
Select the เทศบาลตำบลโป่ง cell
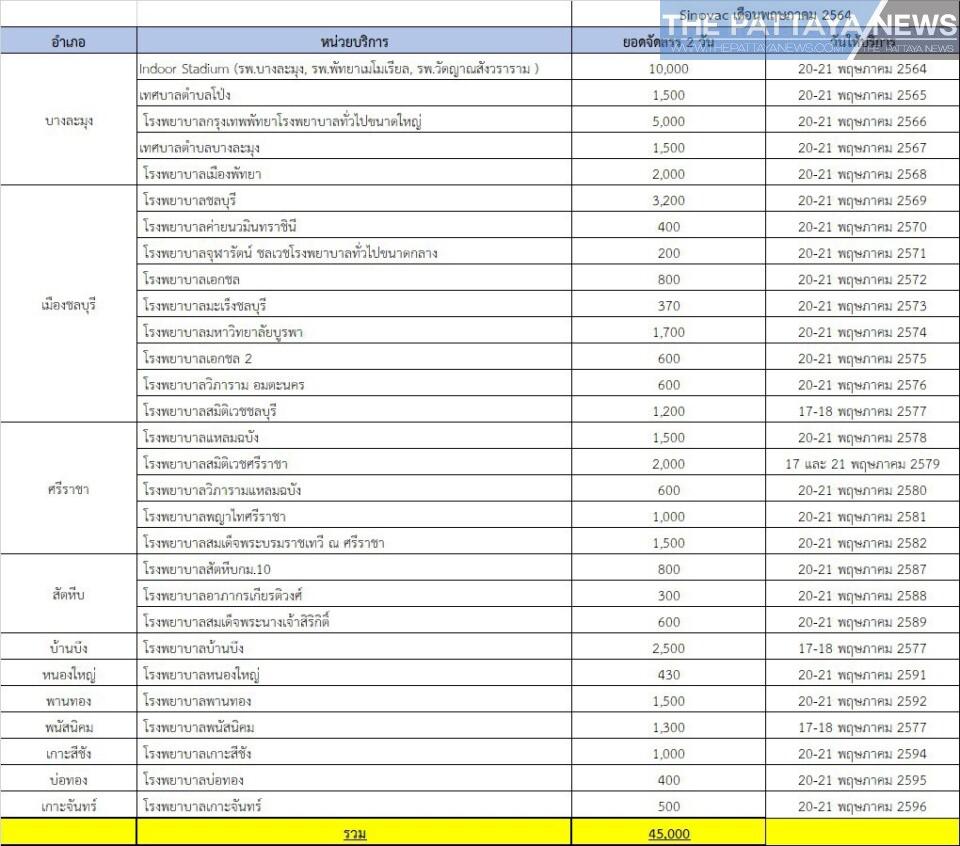[354, 95]
